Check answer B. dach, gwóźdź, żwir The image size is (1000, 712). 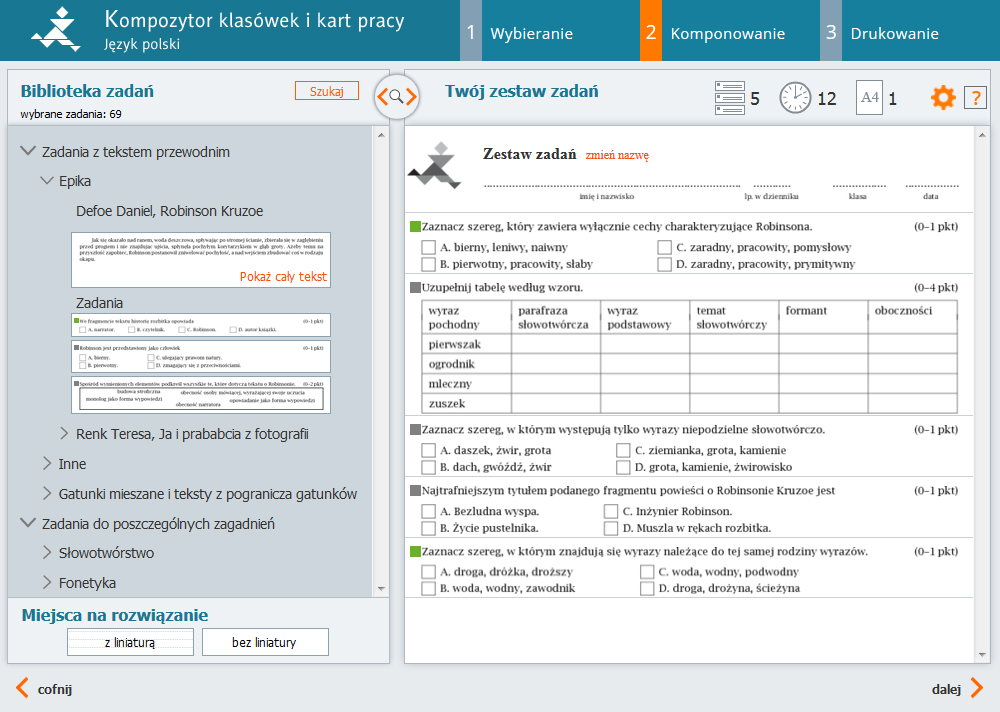point(429,467)
